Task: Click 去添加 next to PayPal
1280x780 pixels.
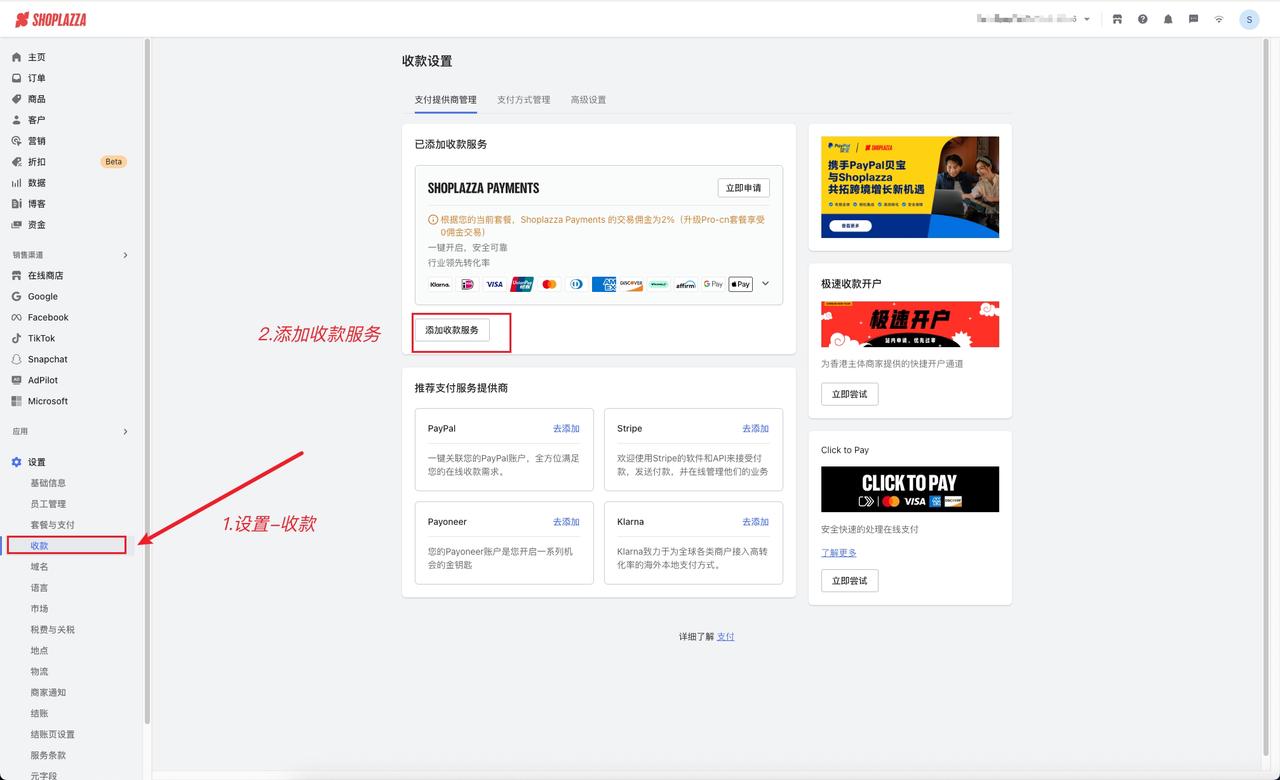Action: pos(566,428)
